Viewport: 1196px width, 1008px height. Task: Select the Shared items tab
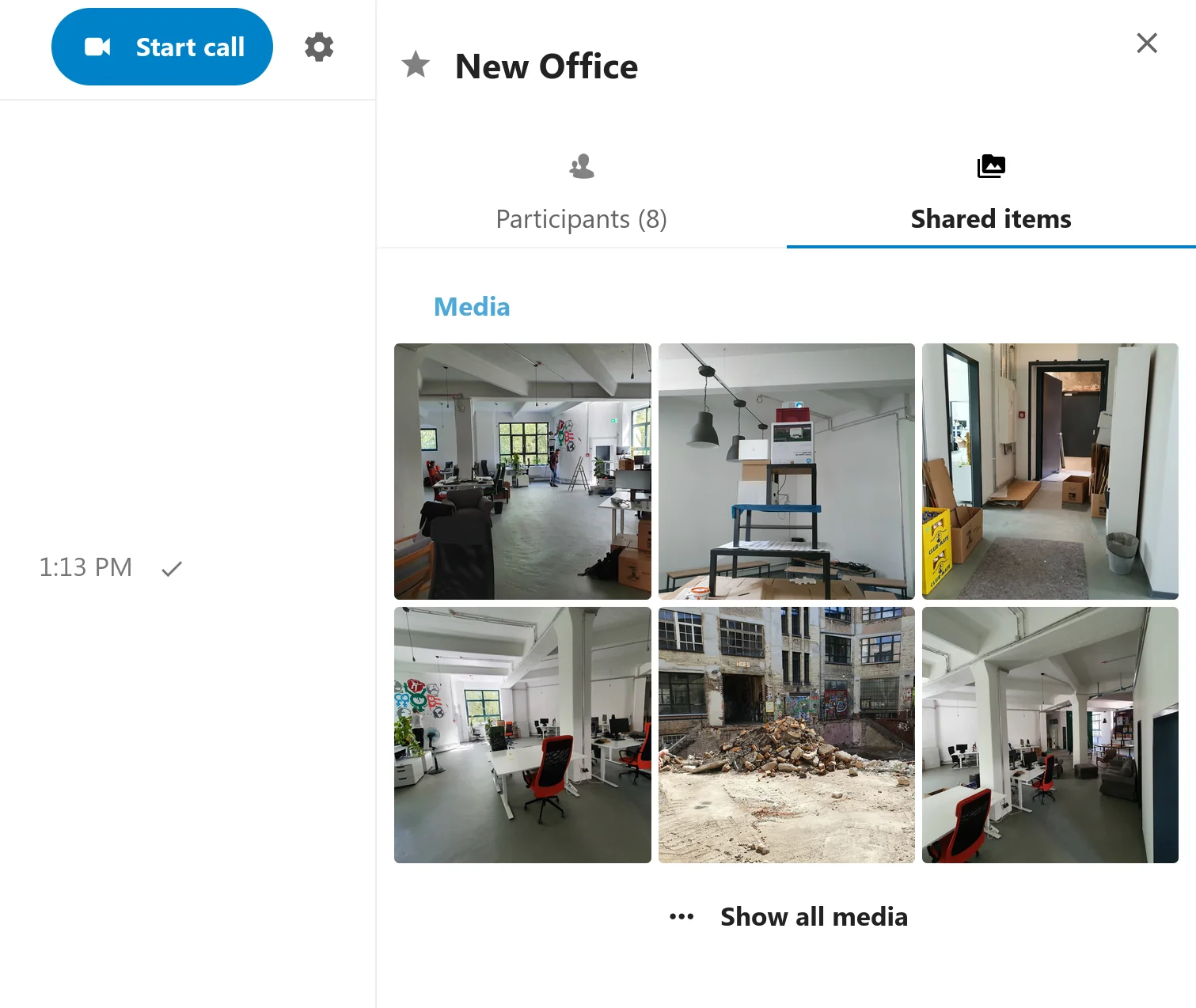pyautogui.click(x=991, y=194)
